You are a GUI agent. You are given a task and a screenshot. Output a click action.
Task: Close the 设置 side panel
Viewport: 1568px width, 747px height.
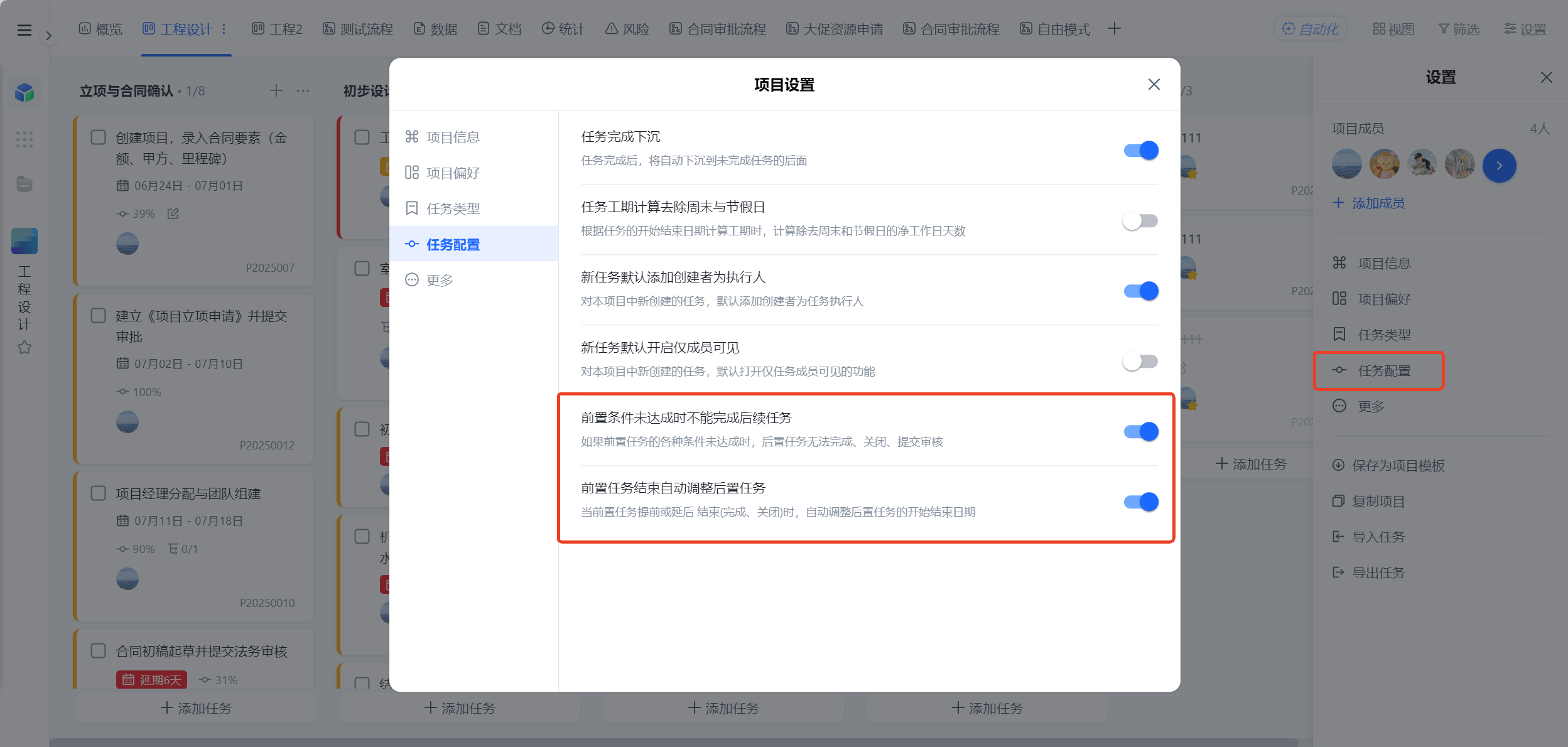[x=1547, y=77]
